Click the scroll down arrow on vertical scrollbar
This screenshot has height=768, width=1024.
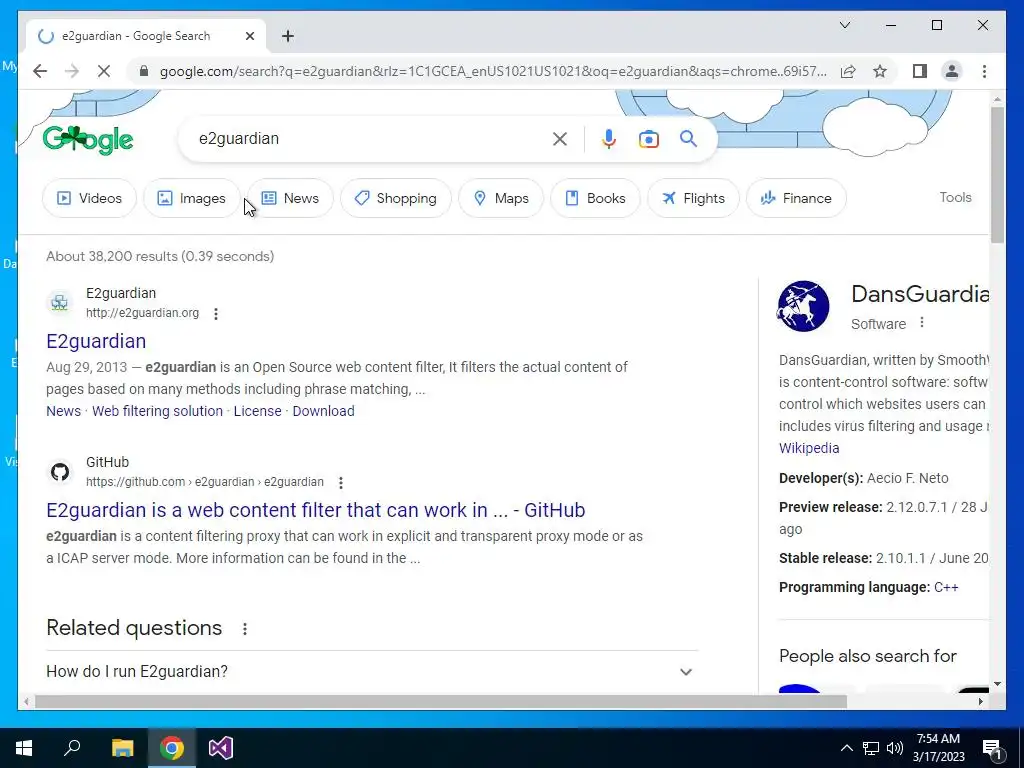point(997,684)
